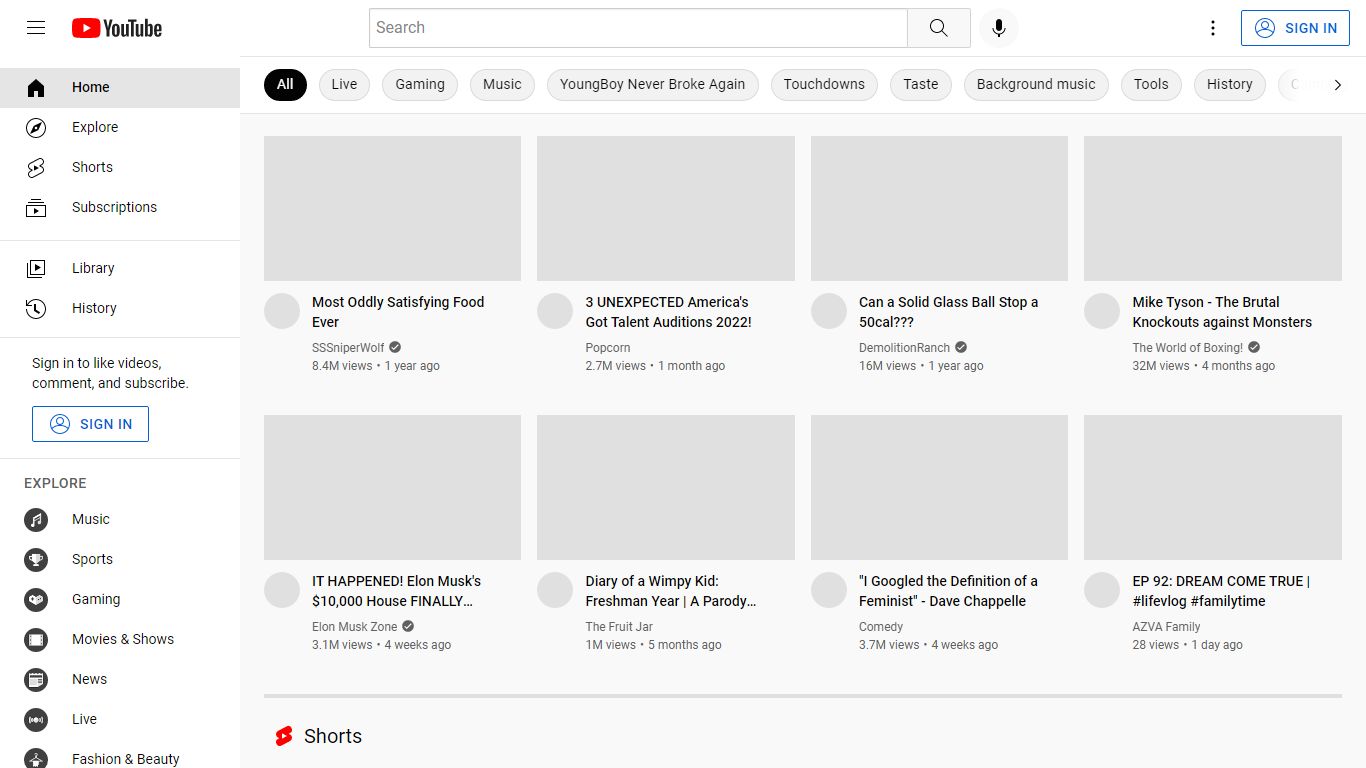Click AZVA Family channel avatar
This screenshot has width=1366, height=768.
point(1102,590)
